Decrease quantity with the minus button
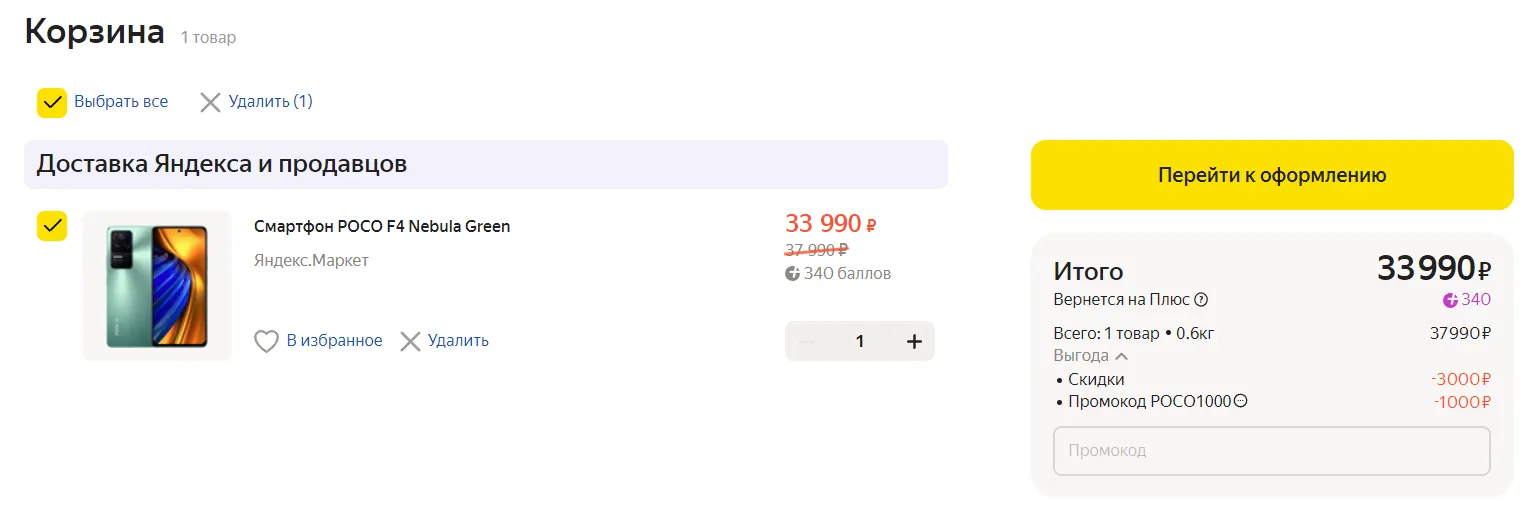Image resolution: width=1537 pixels, height=506 pixels. point(808,341)
